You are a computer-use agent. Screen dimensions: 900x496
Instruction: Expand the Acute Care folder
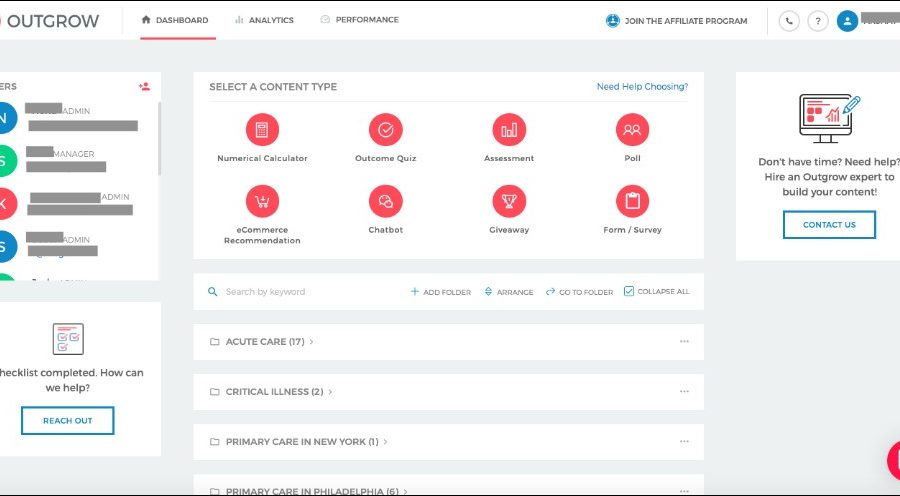tap(265, 342)
